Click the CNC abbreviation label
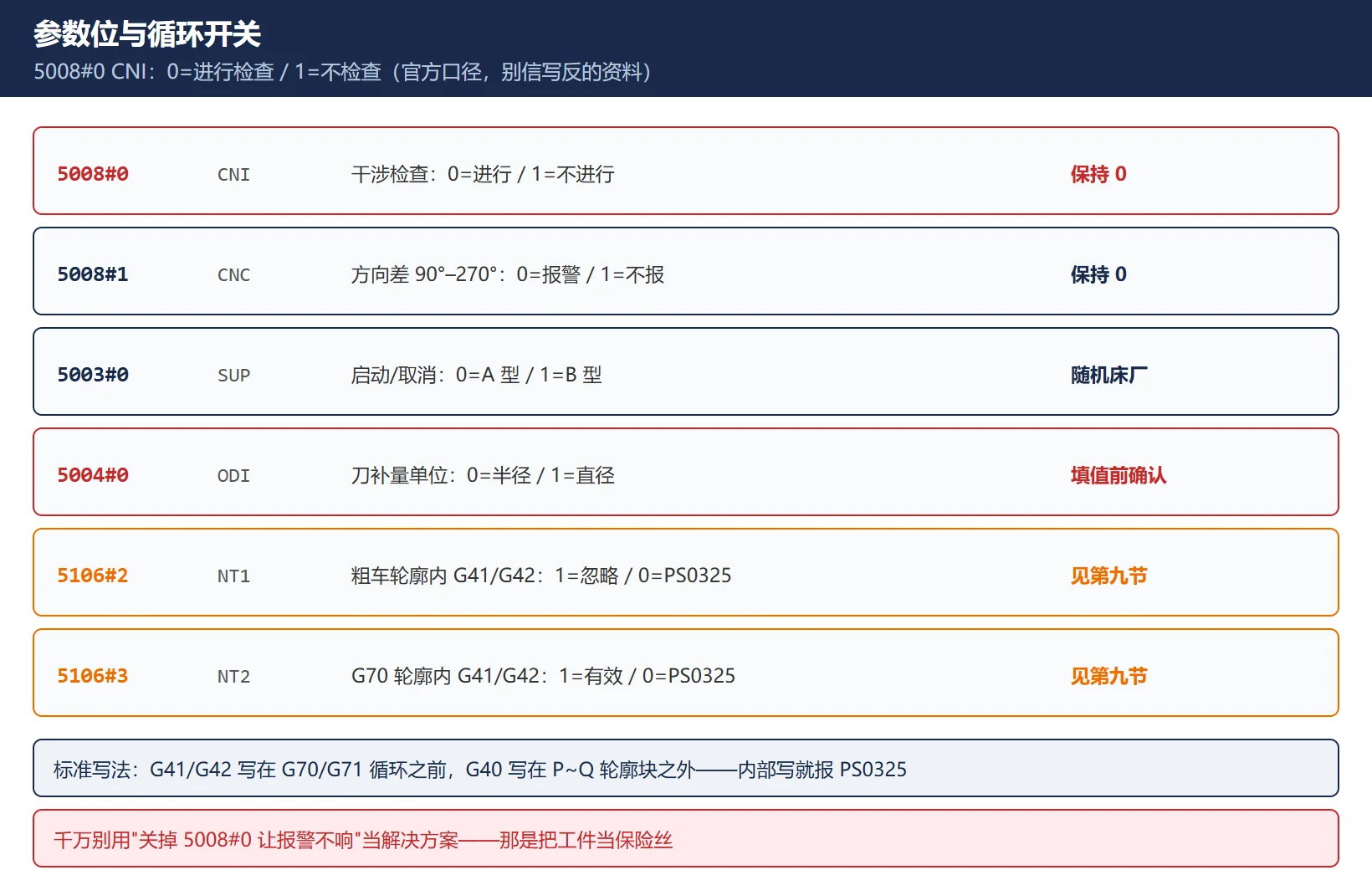Image resolution: width=1372 pixels, height=870 pixels. click(233, 275)
